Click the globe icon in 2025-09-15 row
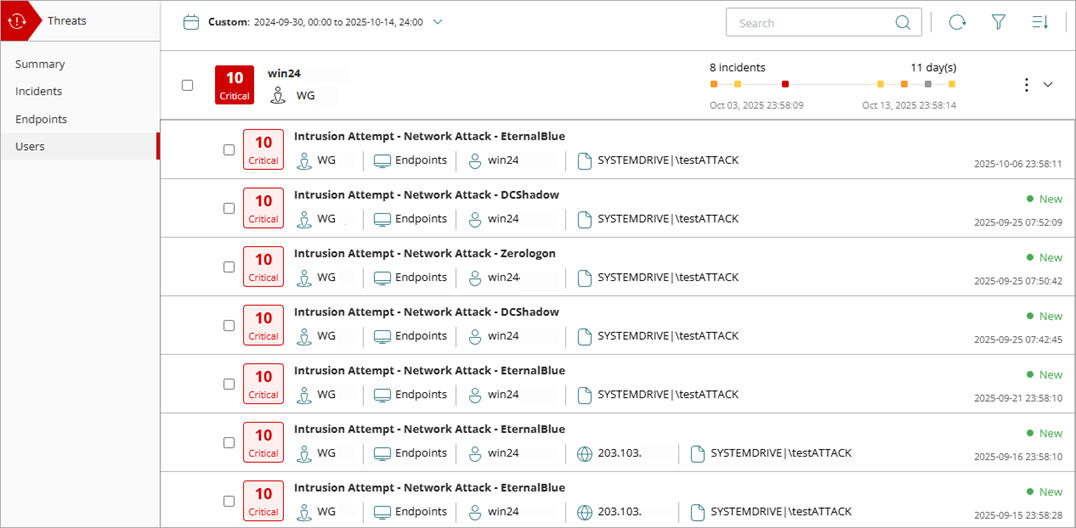This screenshot has height=528, width=1076. point(584,512)
